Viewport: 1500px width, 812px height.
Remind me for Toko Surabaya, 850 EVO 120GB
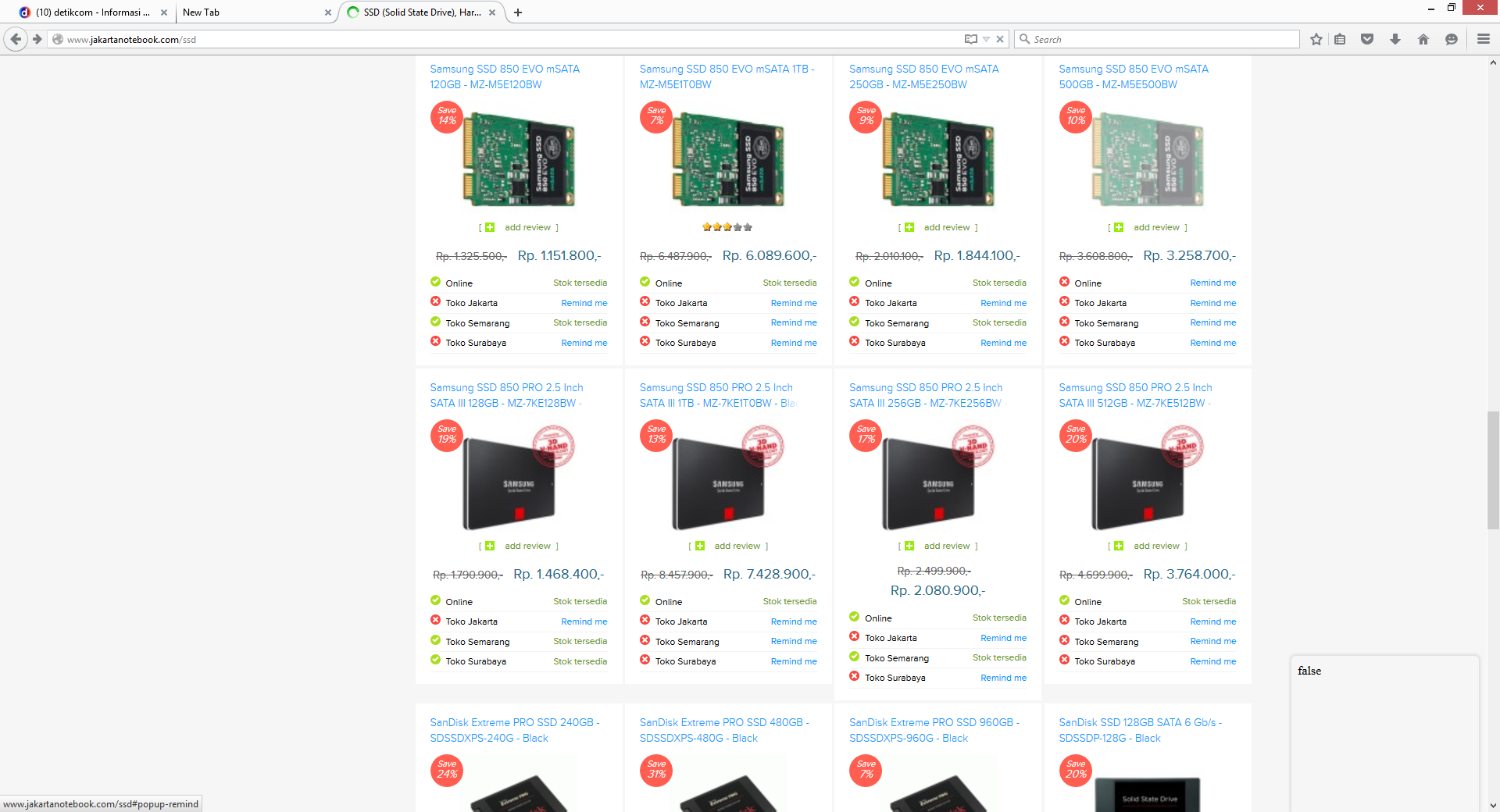click(584, 343)
